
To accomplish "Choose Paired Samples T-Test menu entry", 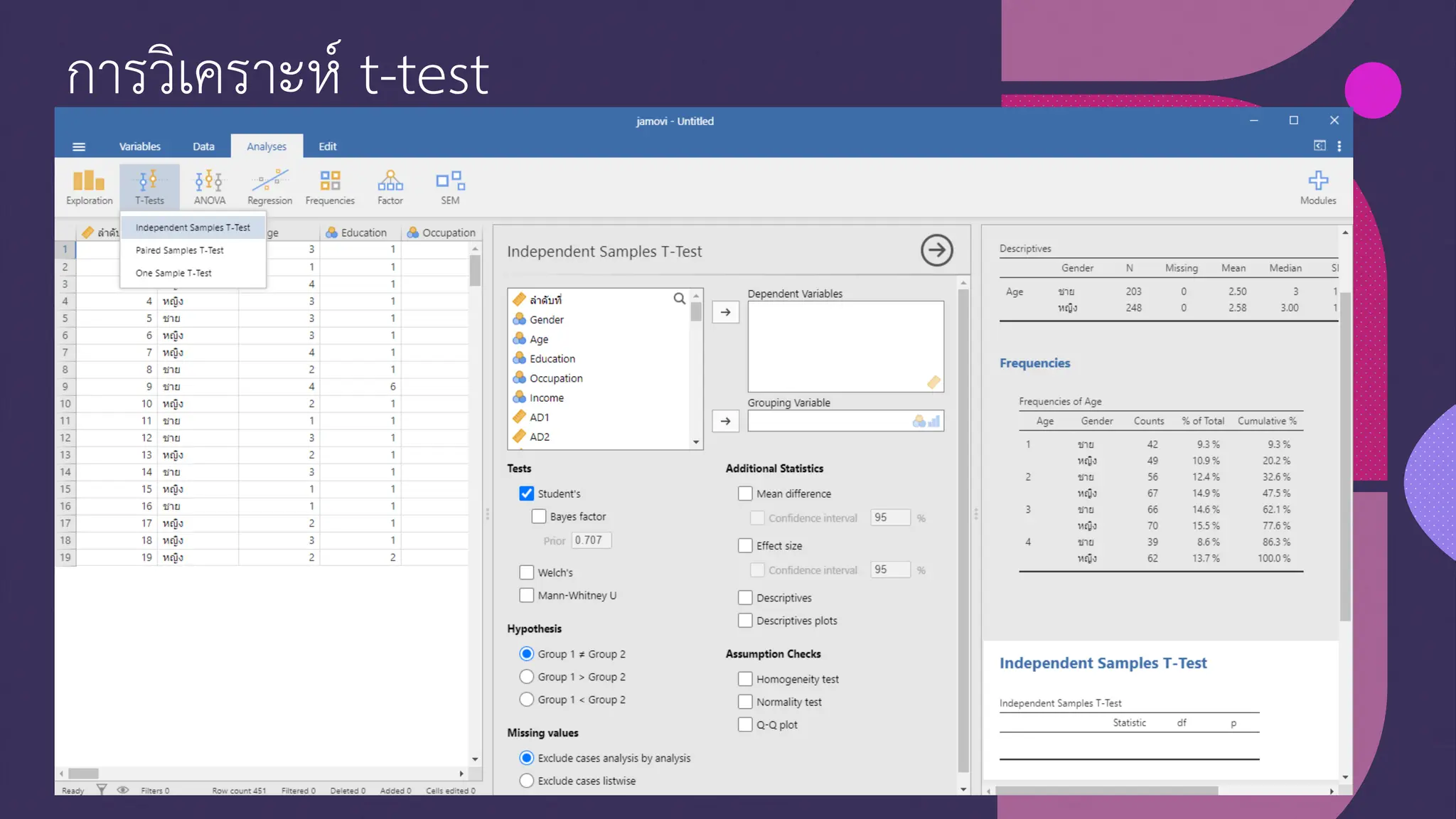I will 180,250.
